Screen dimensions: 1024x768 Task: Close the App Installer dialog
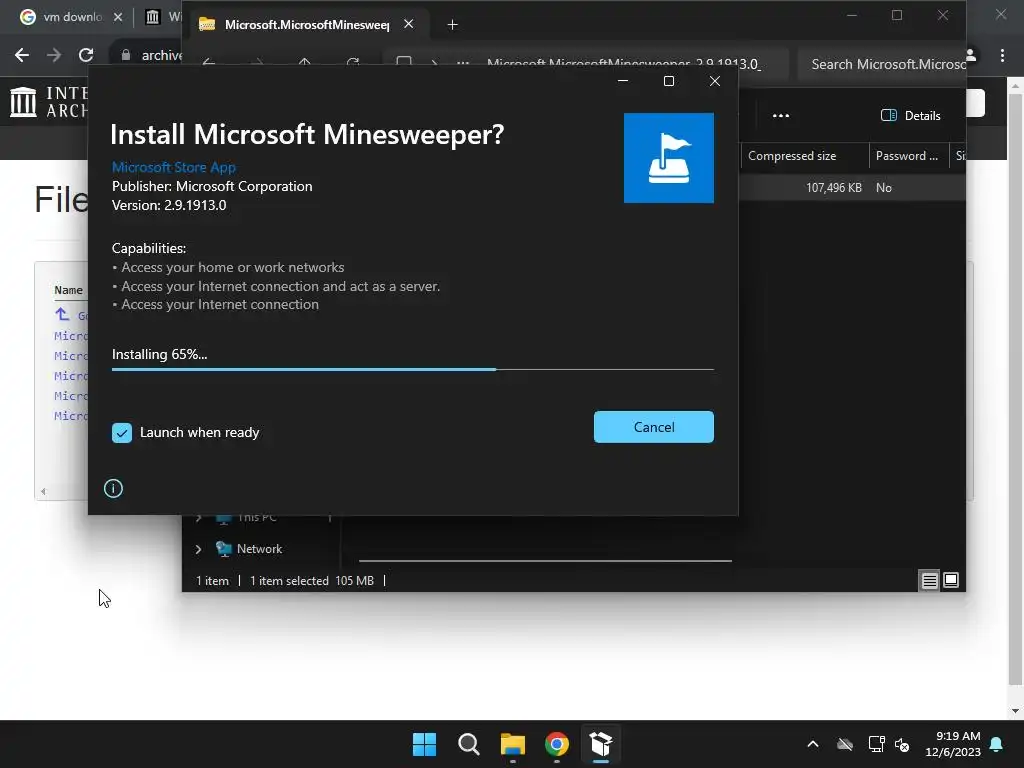(715, 81)
